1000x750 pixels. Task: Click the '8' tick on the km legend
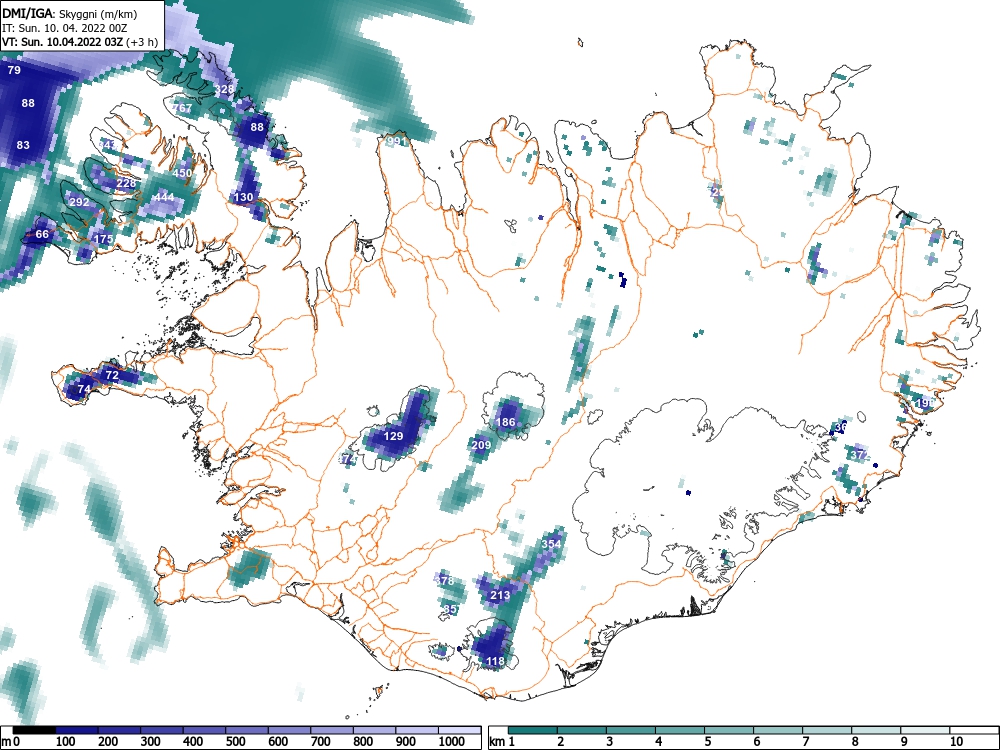tap(855, 742)
